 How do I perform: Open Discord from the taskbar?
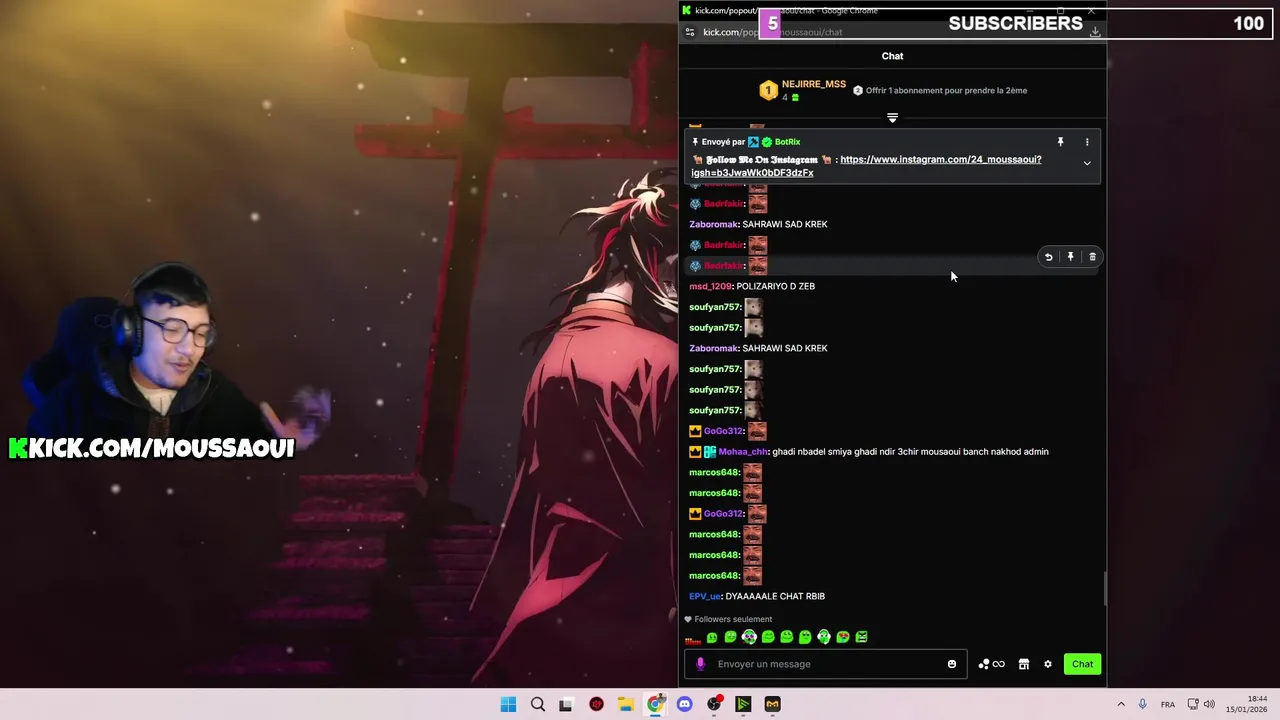(684, 704)
